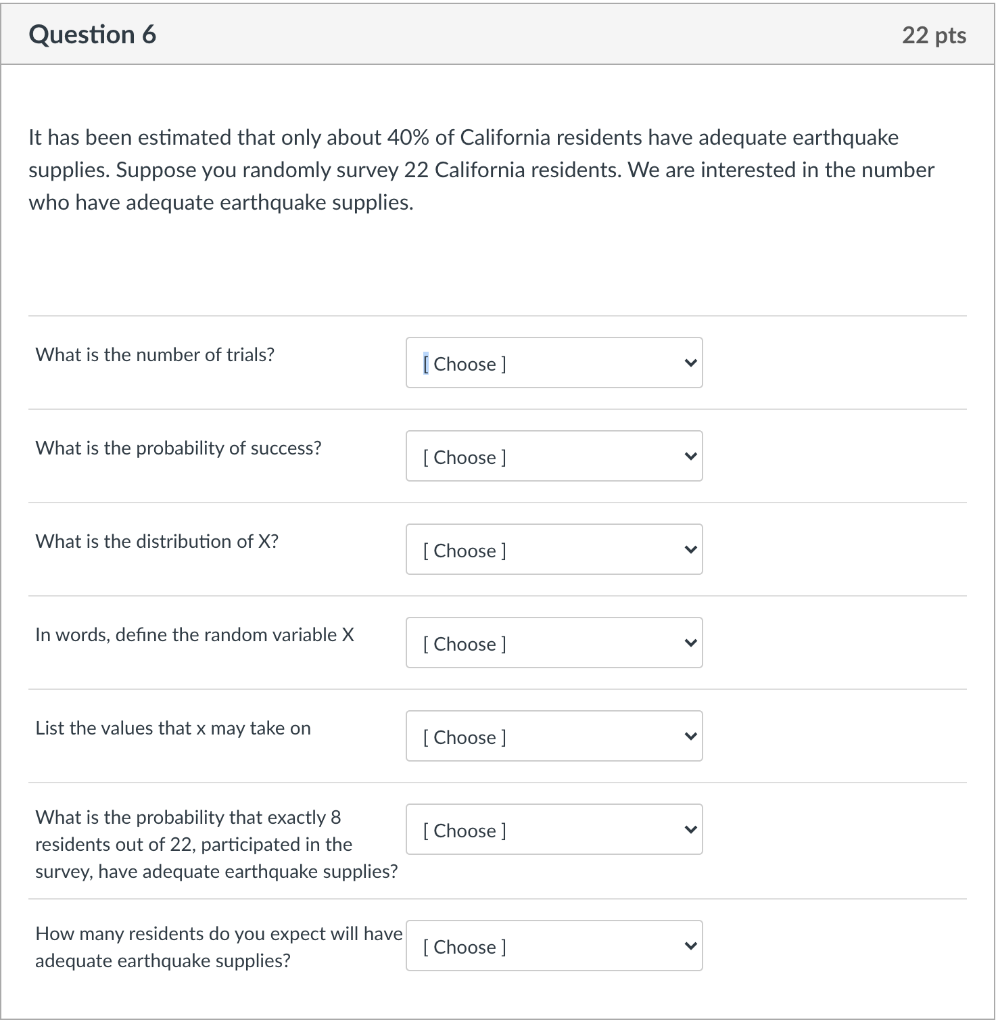Click chevron arrow in probability of success row
Screen dimensions: 998x1024
(x=688, y=457)
